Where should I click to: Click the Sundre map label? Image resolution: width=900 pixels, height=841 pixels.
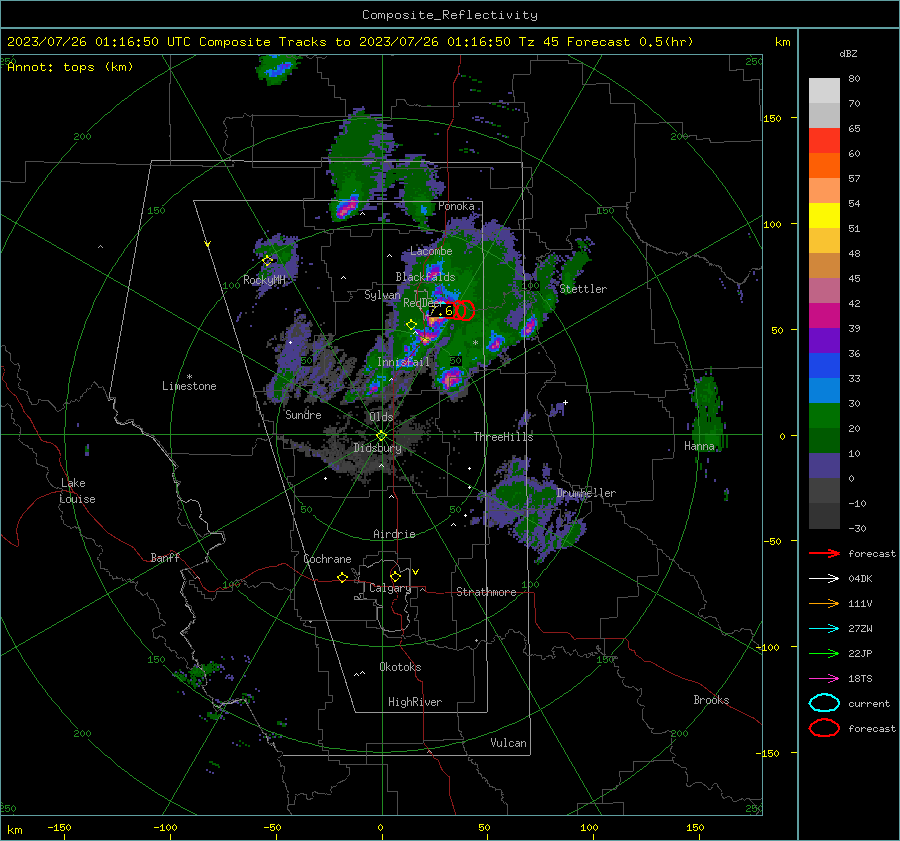[x=303, y=414]
